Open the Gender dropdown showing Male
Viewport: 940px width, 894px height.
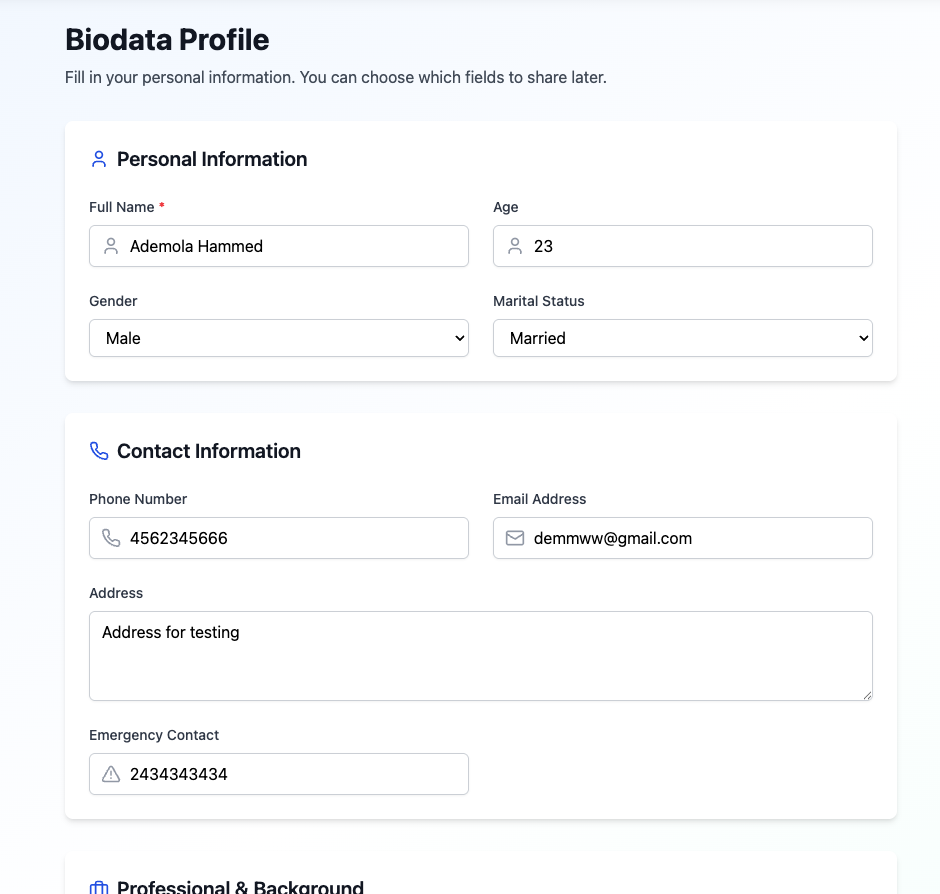pyautogui.click(x=279, y=338)
